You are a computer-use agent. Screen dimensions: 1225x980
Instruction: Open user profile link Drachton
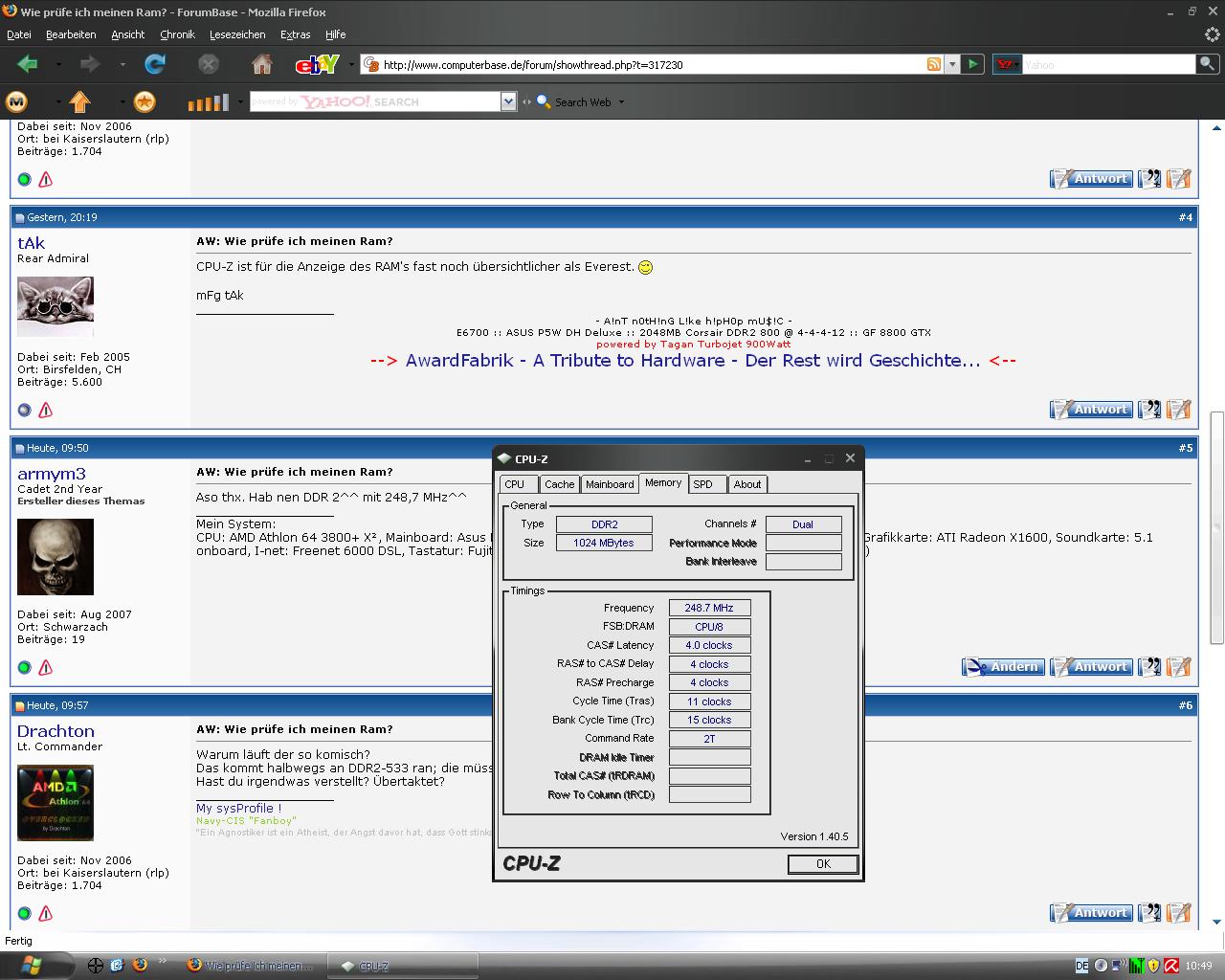[x=56, y=731]
